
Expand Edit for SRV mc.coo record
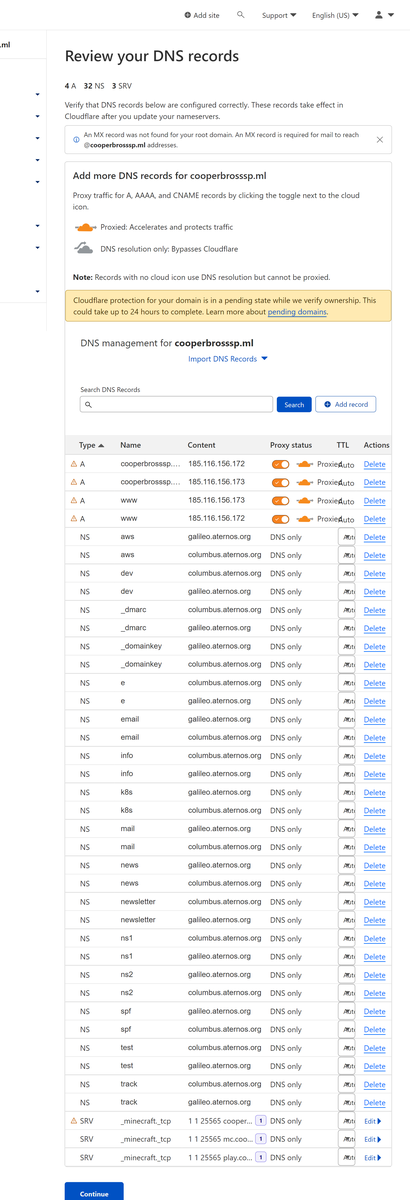point(373,1139)
